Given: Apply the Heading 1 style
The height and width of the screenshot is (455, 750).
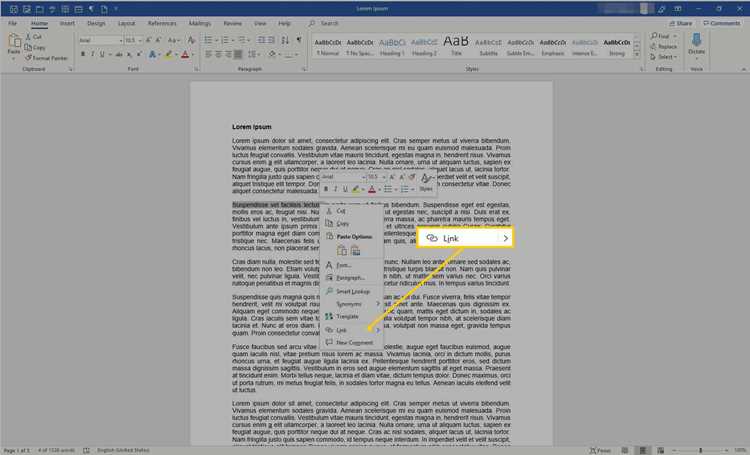Looking at the screenshot, I should click(x=392, y=47).
